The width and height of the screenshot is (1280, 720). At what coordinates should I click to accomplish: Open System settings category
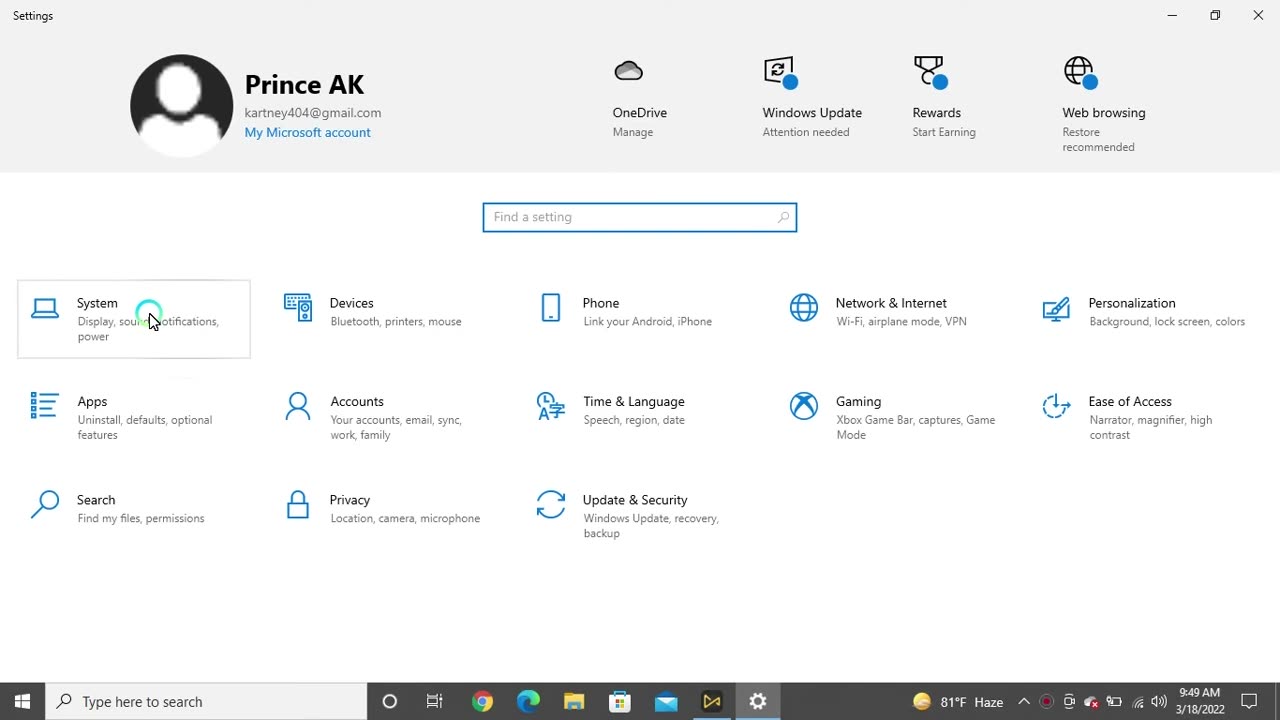pyautogui.click(x=134, y=319)
